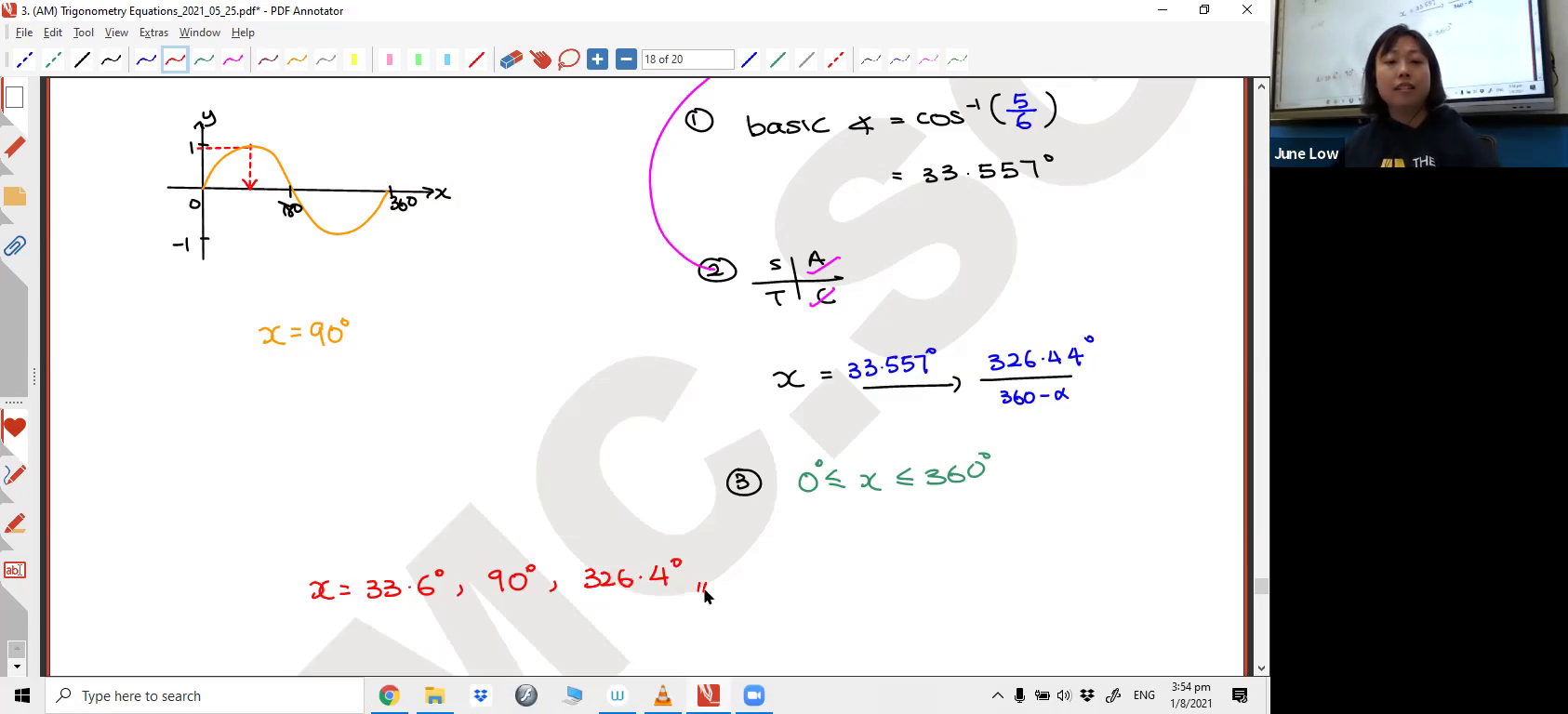
Task: Choose the pink highlighter marker
Action: (x=390, y=59)
